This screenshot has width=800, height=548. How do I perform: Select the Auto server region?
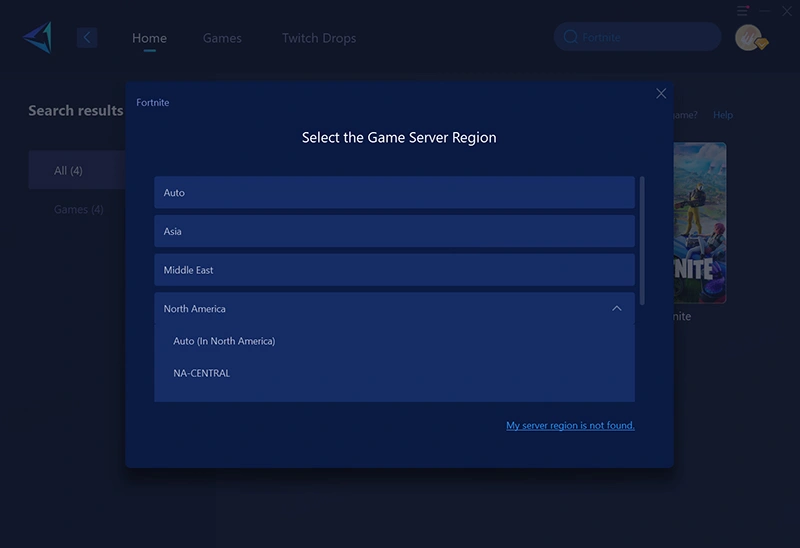(394, 193)
